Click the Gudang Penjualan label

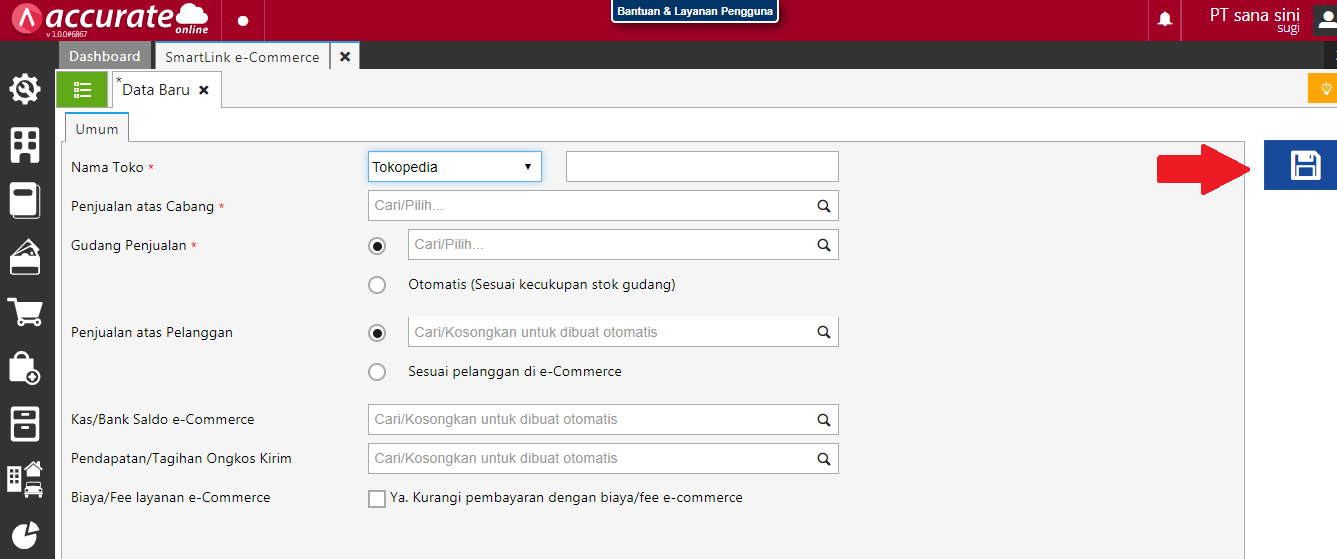point(128,246)
